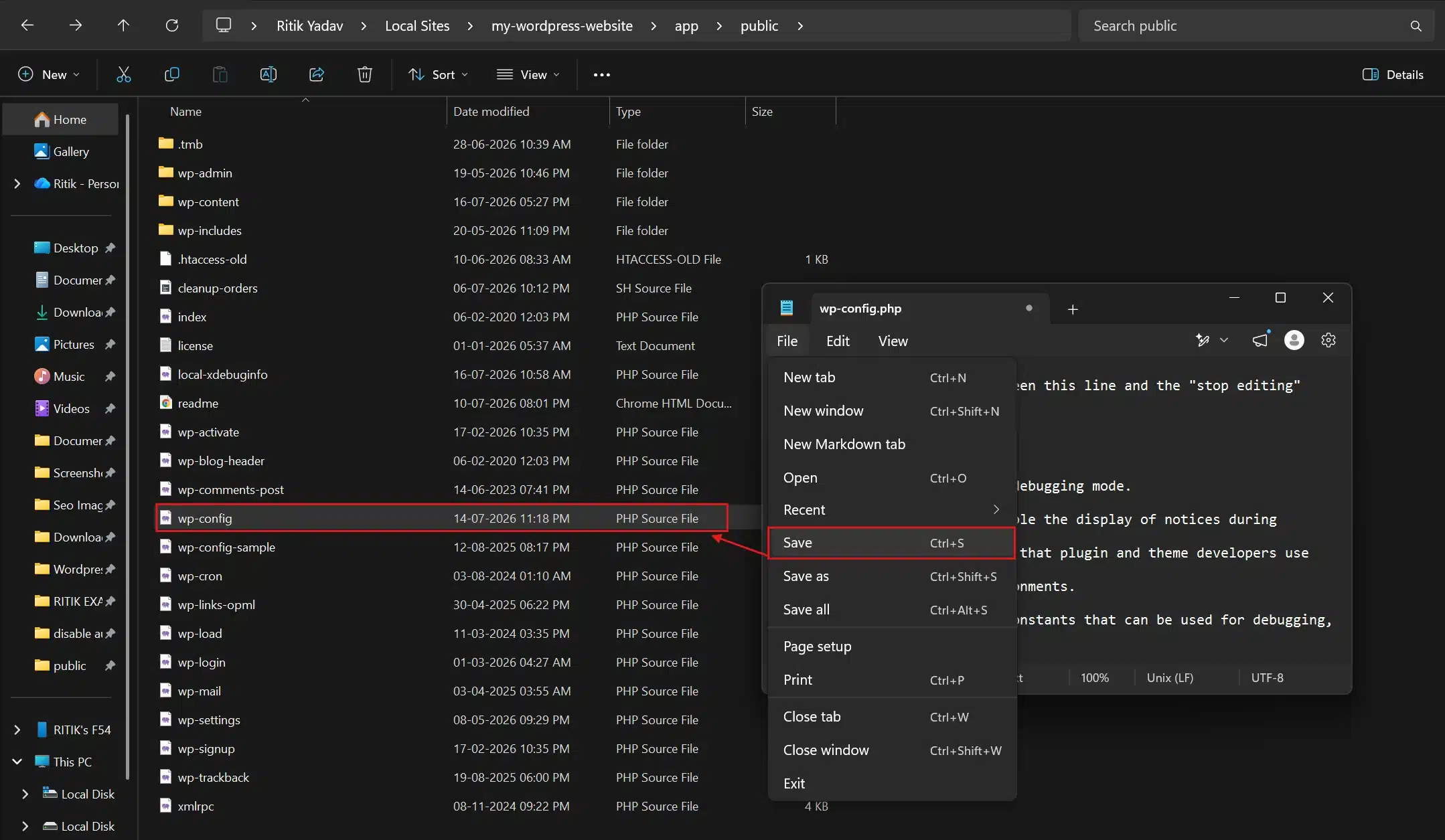Add a new Notepad tab with plus
This screenshot has width=1445, height=840.
(x=1073, y=309)
